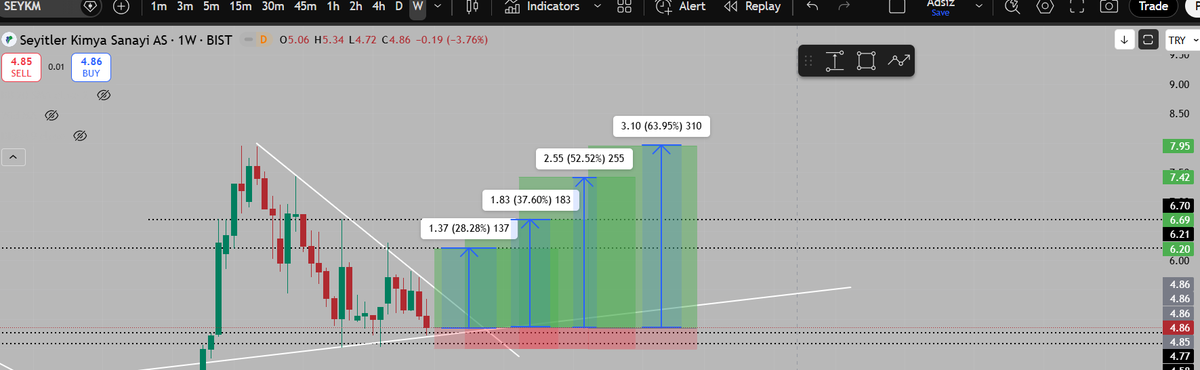Open chart settings hexagon icon
The width and height of the screenshot is (1200, 370).
coord(1045,6)
